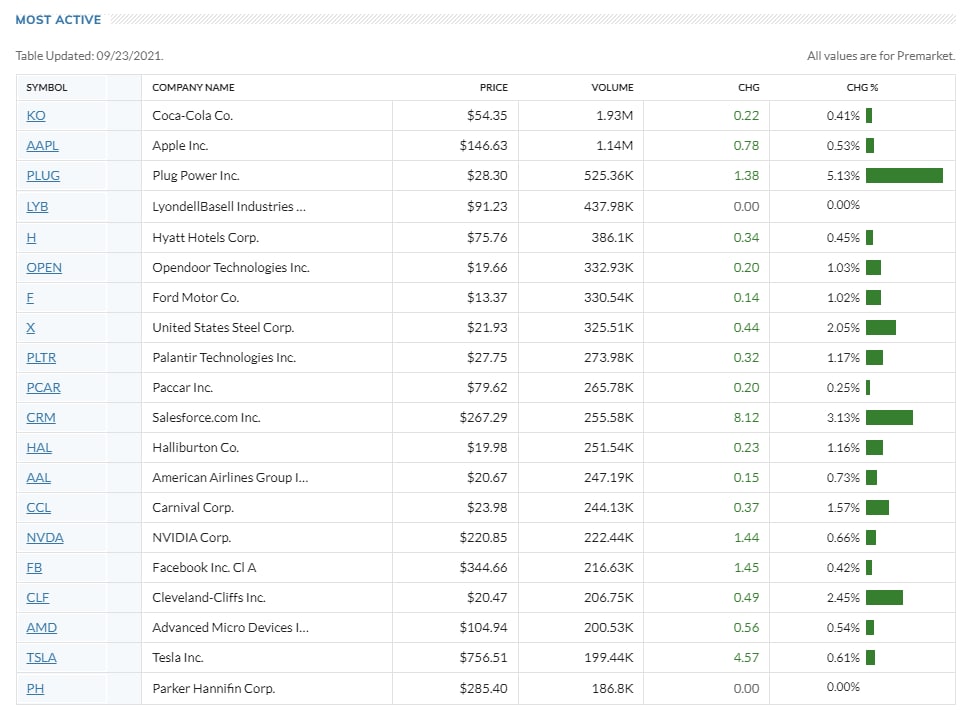This screenshot has width=972, height=719.
Task: Click the Carnival Corp. company name
Action: click(193, 508)
